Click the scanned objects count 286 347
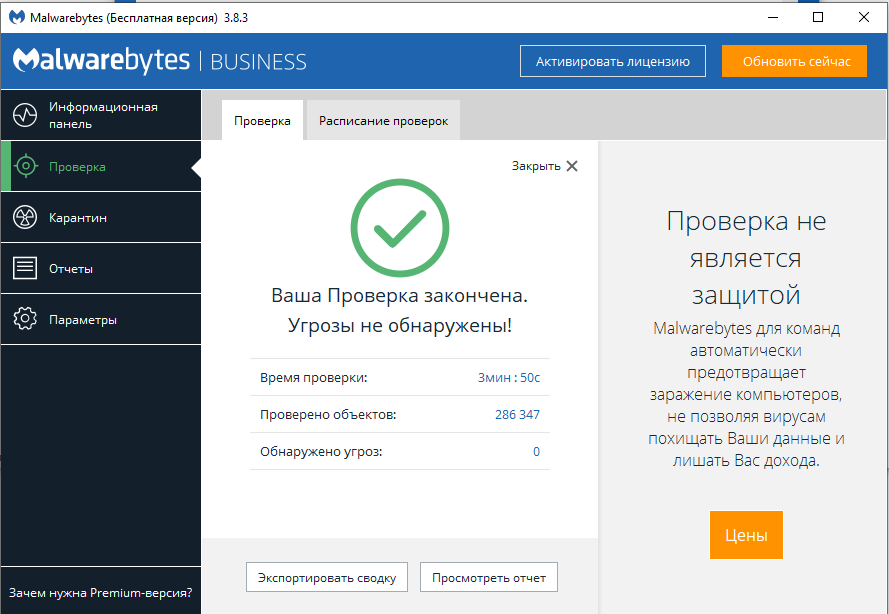This screenshot has height=614, width=889. click(x=517, y=414)
